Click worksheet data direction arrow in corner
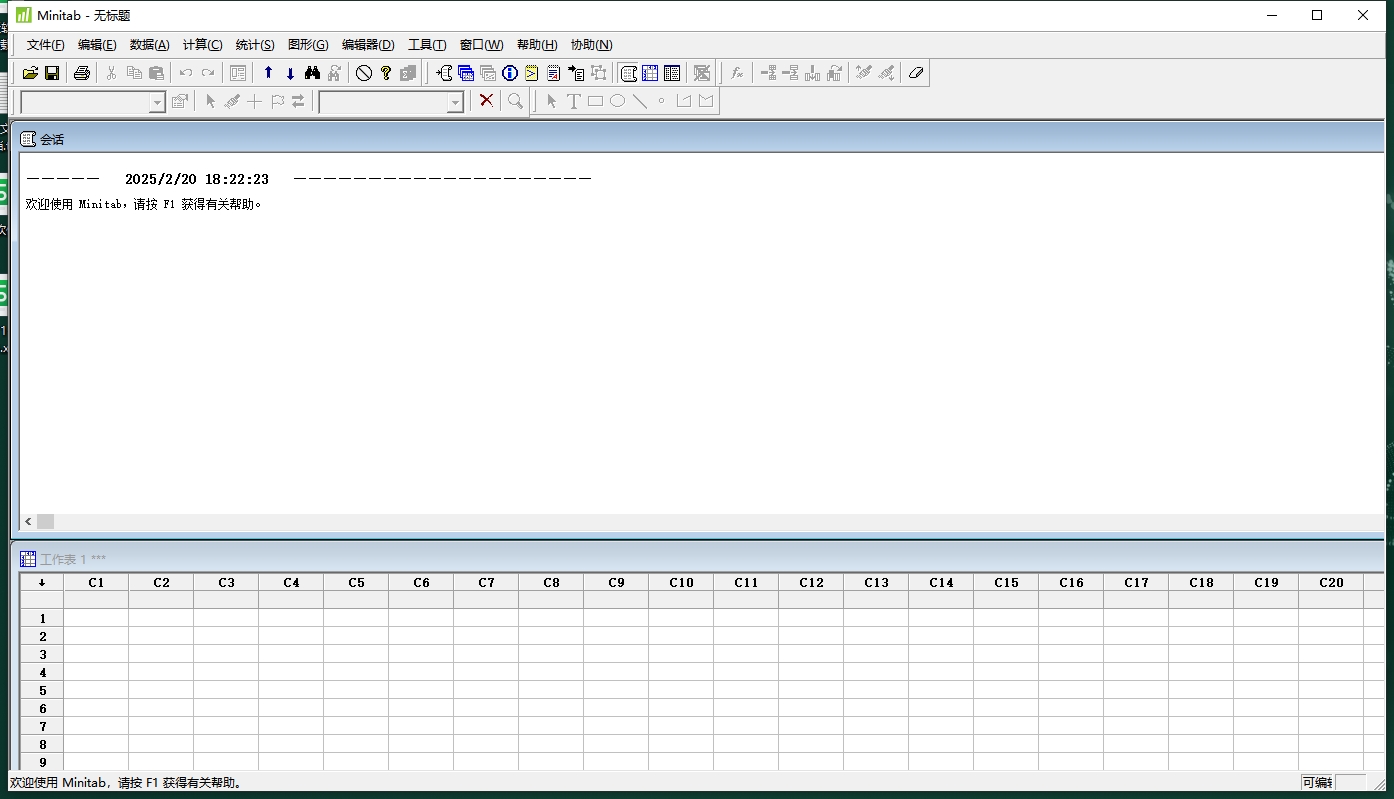Image resolution: width=1394 pixels, height=799 pixels. (x=42, y=582)
